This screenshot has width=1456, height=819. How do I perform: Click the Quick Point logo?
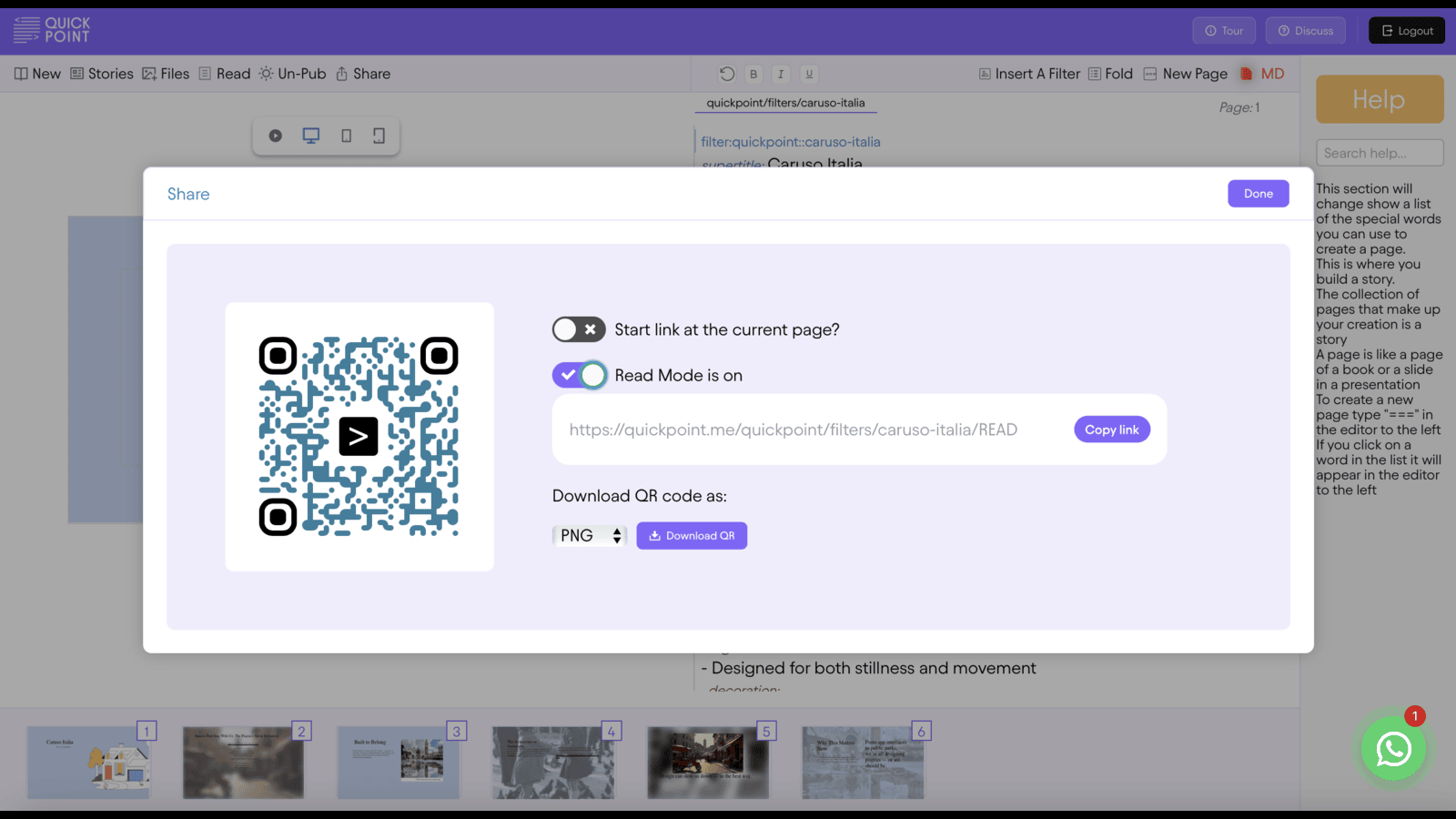click(x=52, y=30)
